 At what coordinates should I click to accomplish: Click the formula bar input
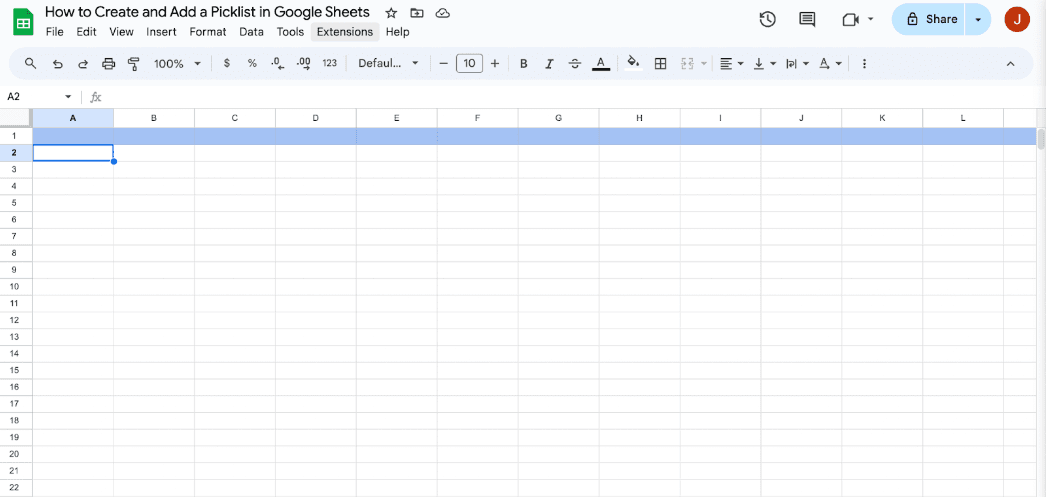tap(575, 97)
